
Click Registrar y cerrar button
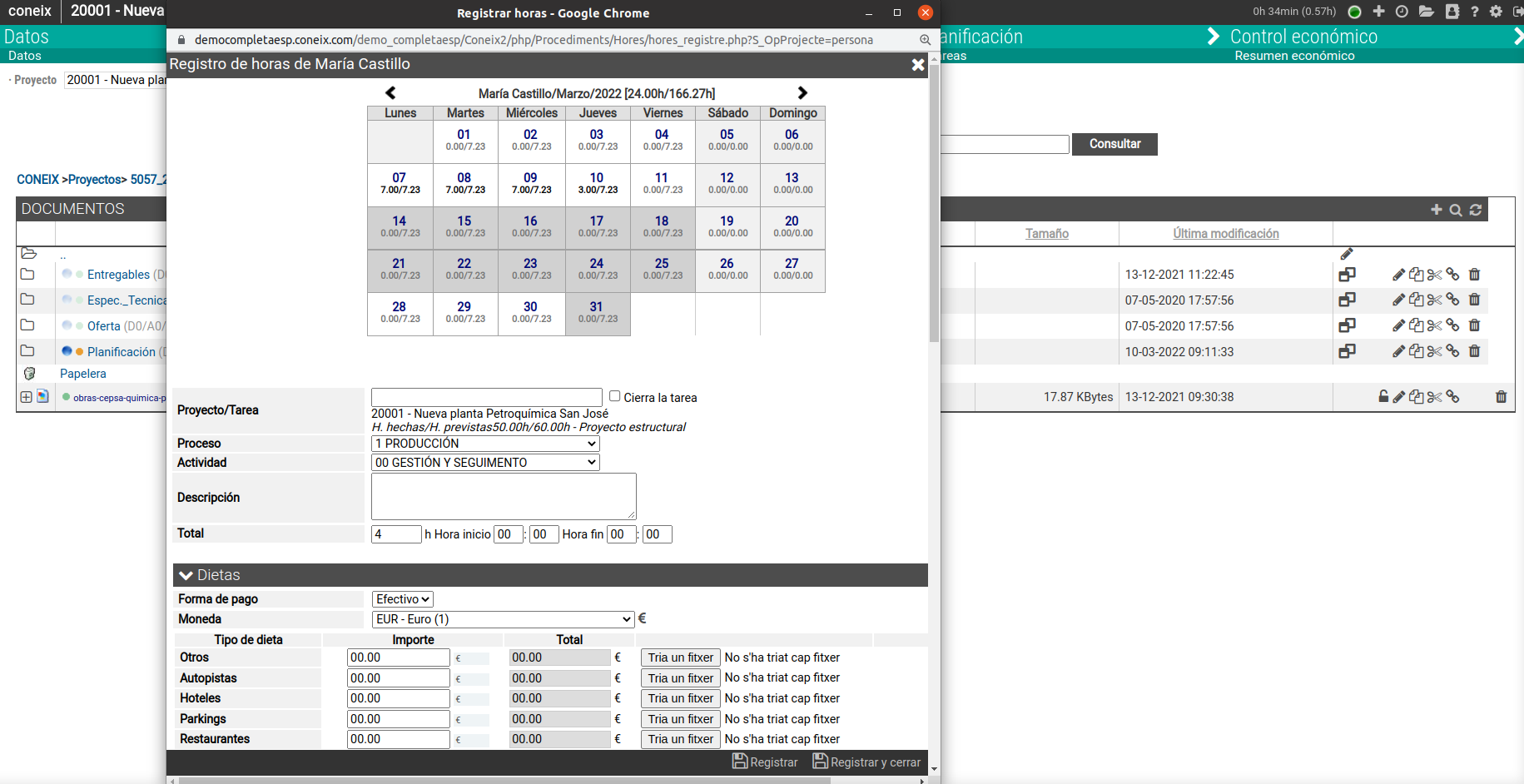tap(866, 762)
